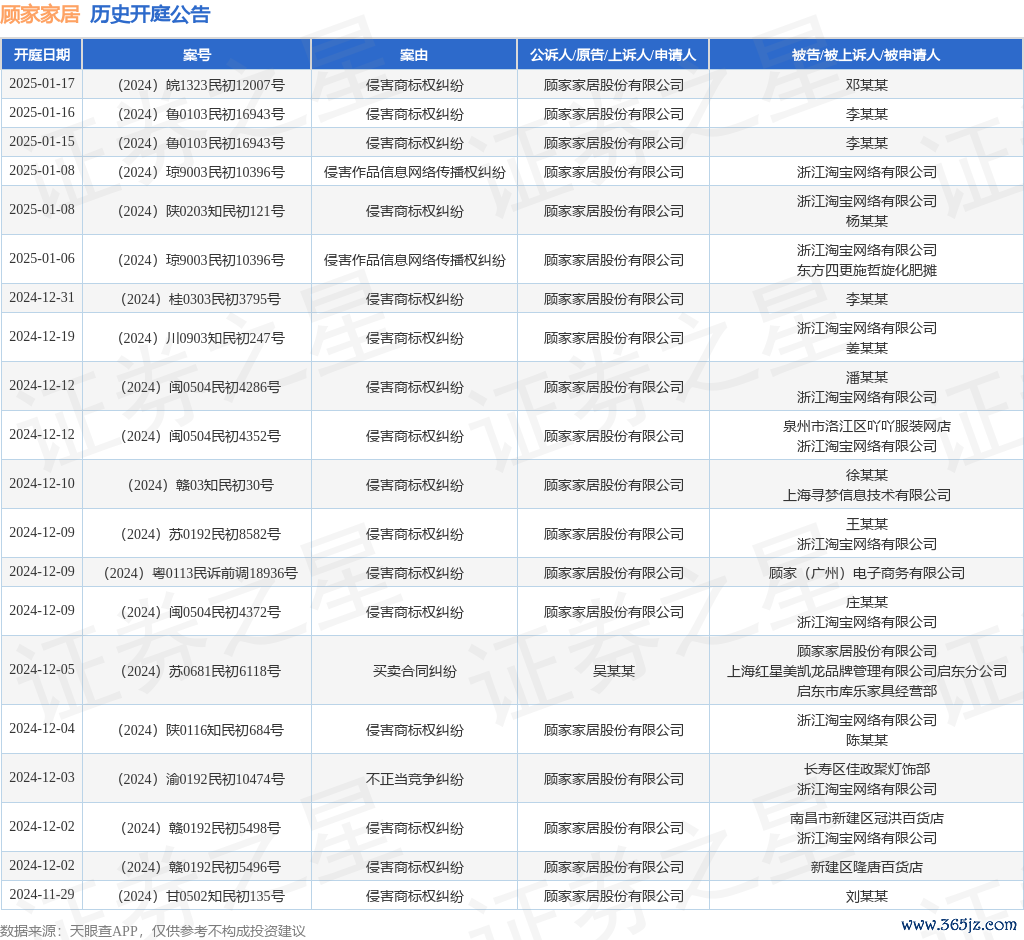Click defendant 刘某某
Image resolution: width=1024 pixels, height=940 pixels.
pos(867,896)
